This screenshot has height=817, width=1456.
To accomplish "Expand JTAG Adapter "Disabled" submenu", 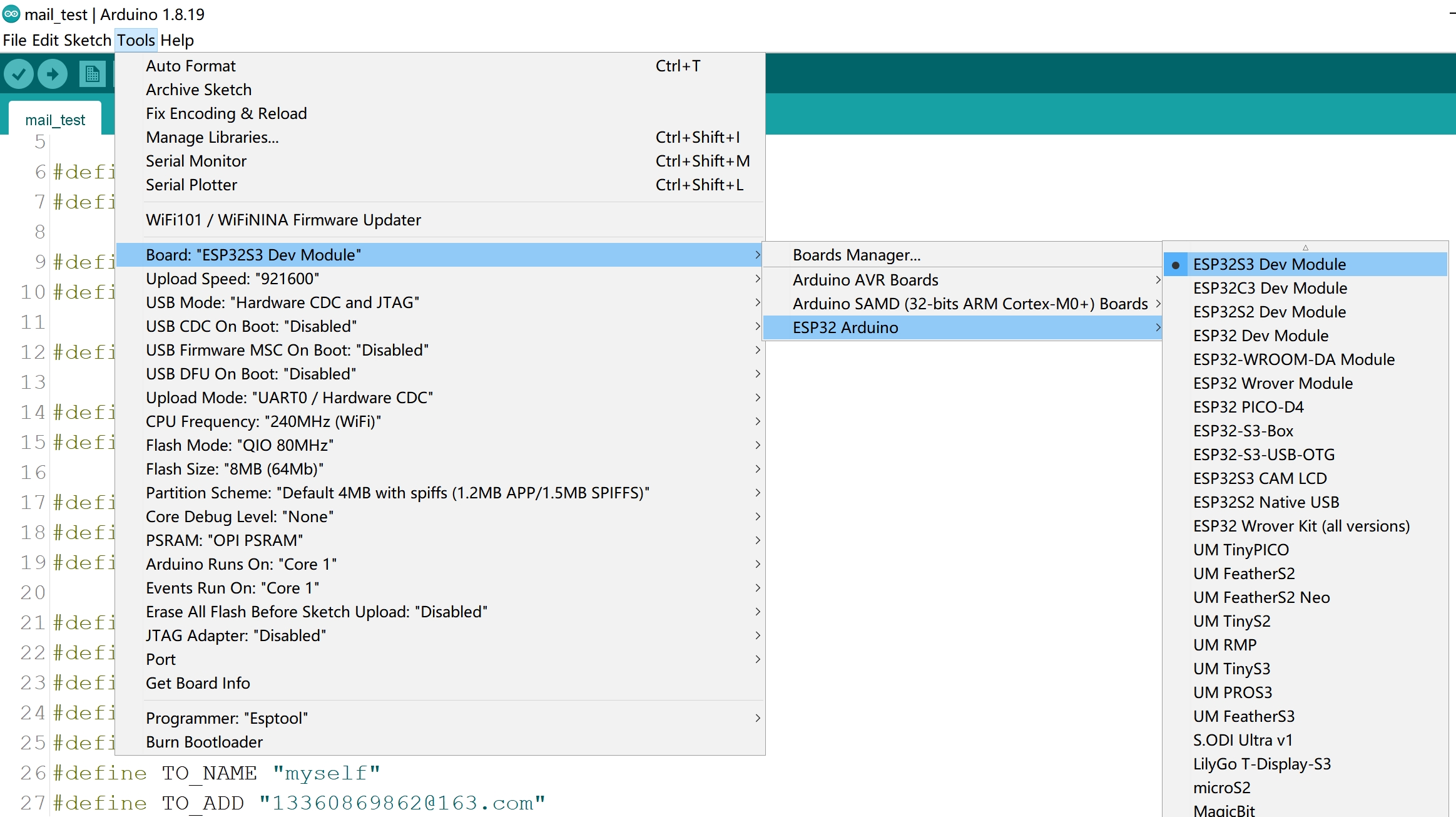I will click(440, 635).
